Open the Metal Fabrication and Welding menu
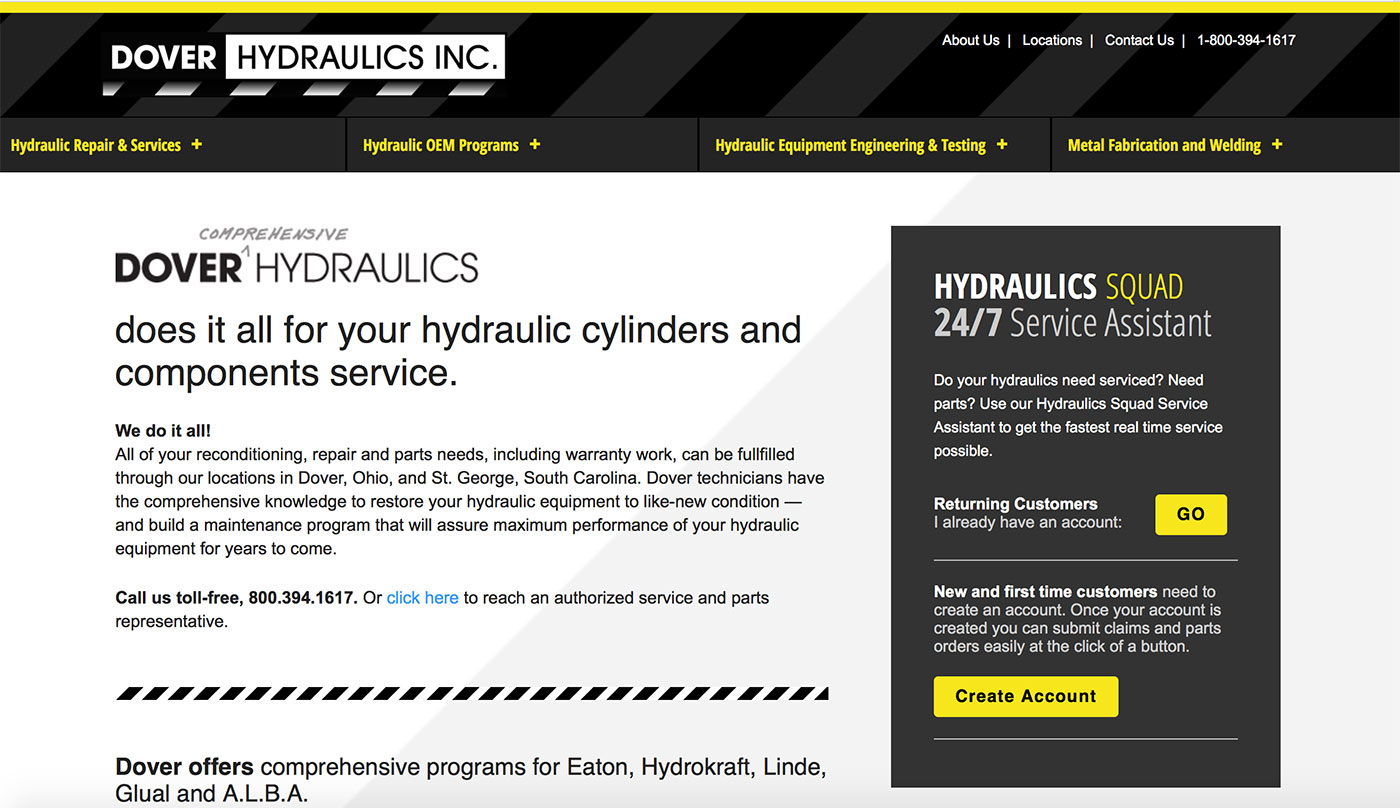 1164,145
